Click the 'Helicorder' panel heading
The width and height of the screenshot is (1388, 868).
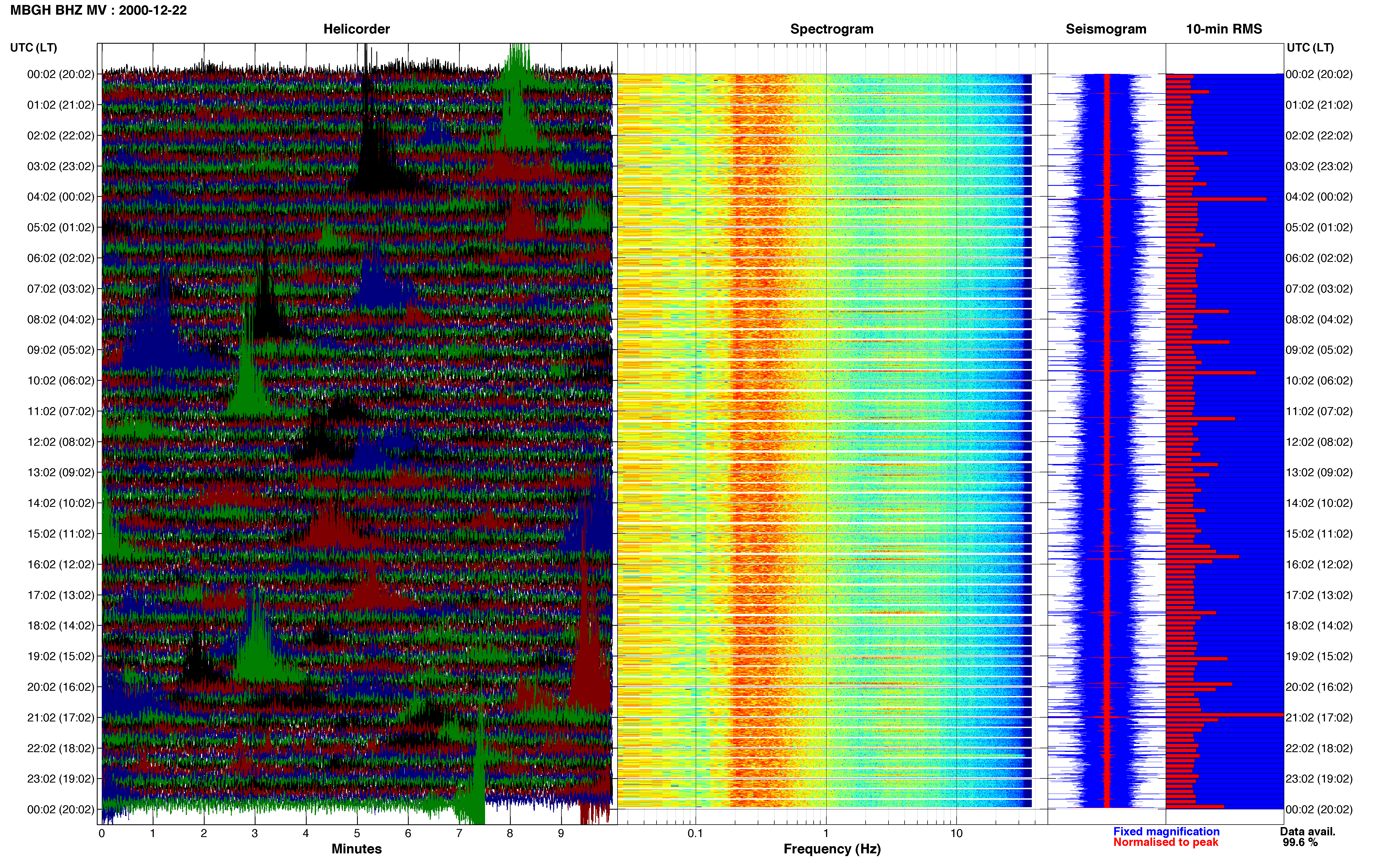coord(356,29)
